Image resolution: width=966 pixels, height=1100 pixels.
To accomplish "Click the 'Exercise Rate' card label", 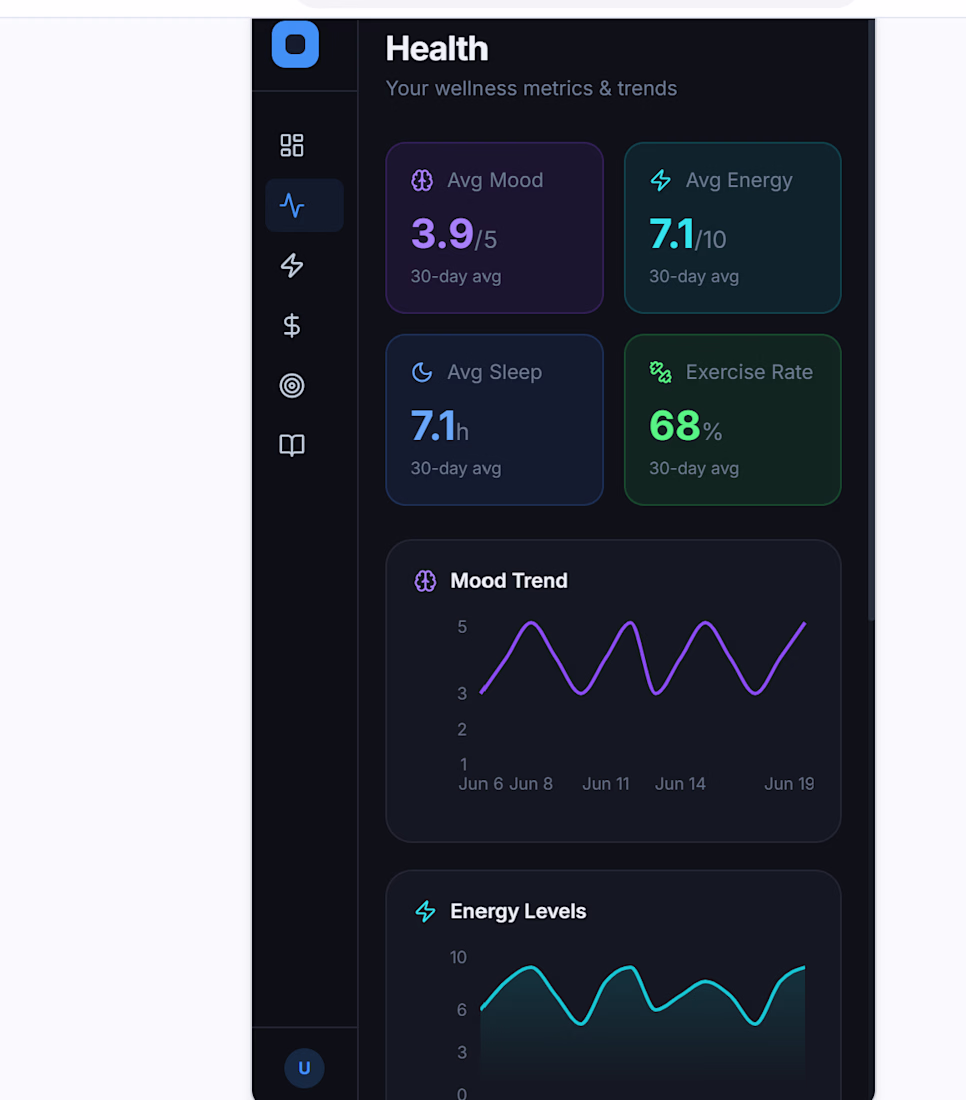I will 749,372.
